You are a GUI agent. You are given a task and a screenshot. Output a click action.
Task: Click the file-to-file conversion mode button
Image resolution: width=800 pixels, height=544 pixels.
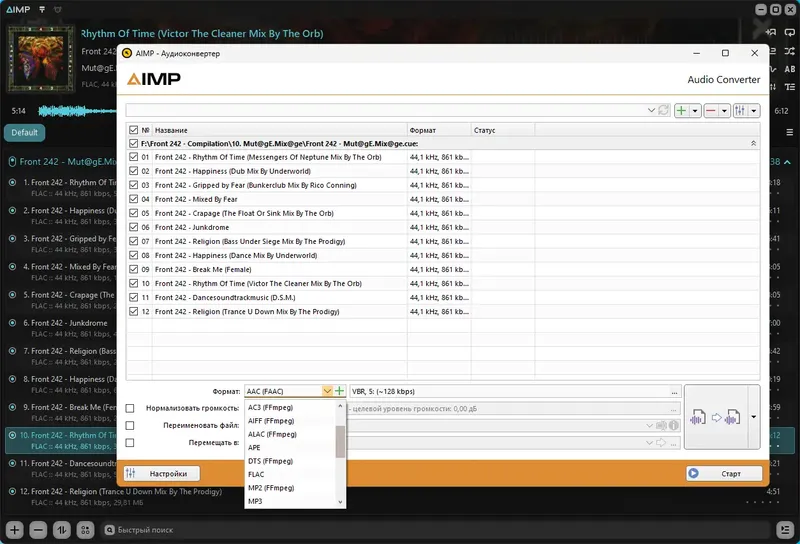[x=716, y=417]
